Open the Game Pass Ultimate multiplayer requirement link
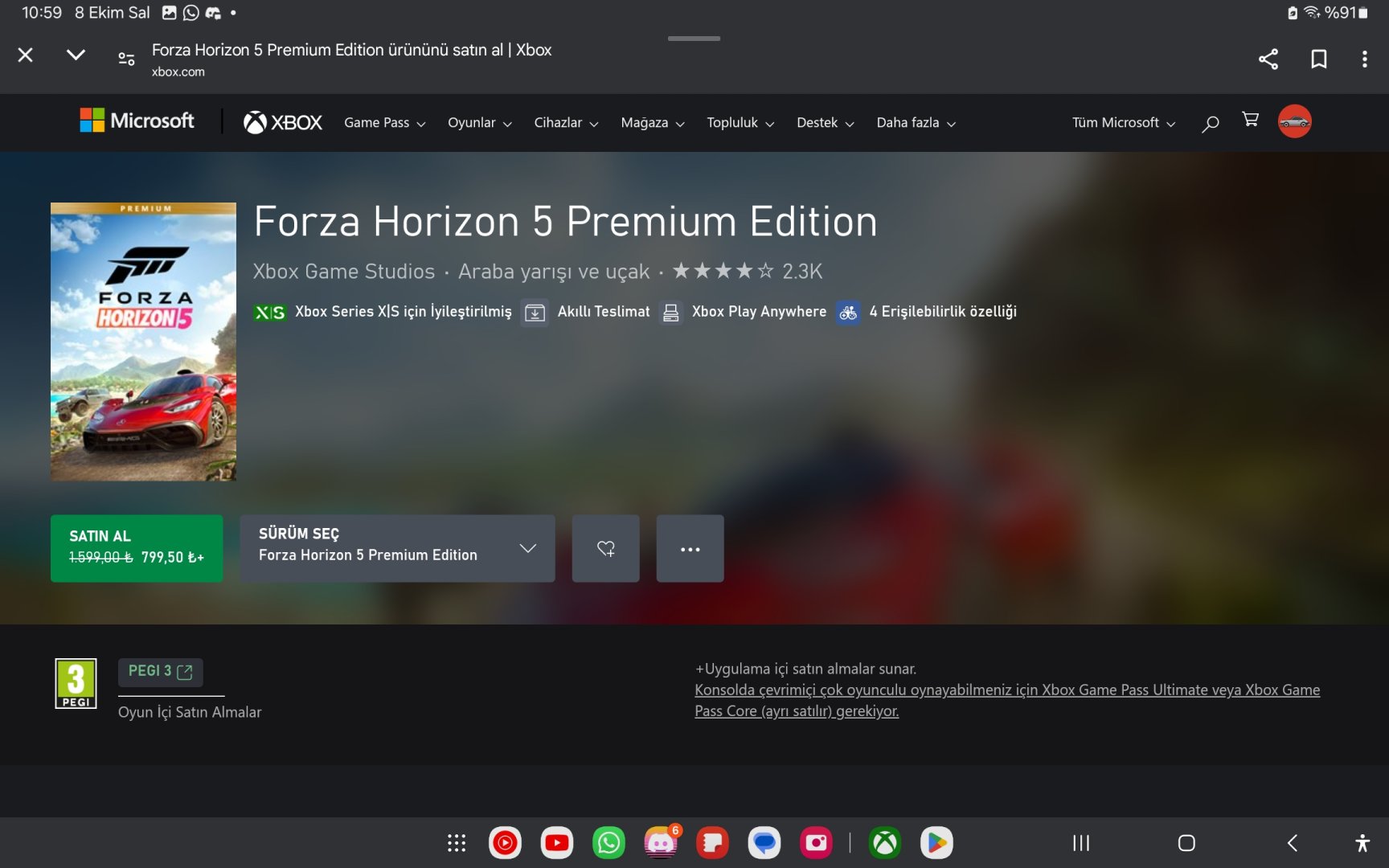The image size is (1389, 868). click(x=1007, y=700)
